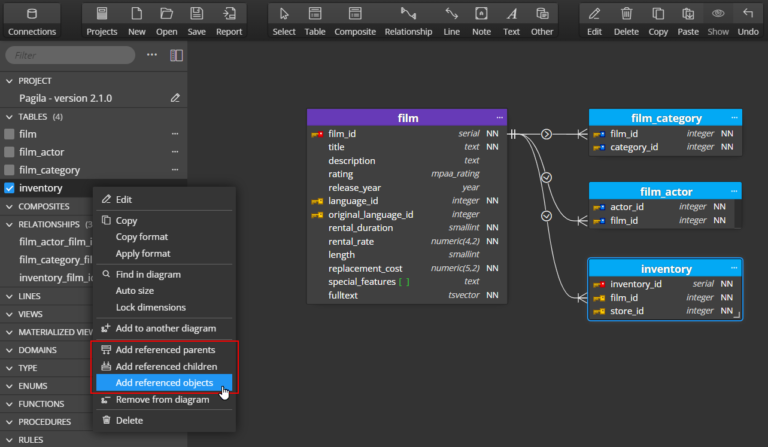This screenshot has height=447, width=768.
Task: Check the film table checkbox
Action: click(10, 134)
